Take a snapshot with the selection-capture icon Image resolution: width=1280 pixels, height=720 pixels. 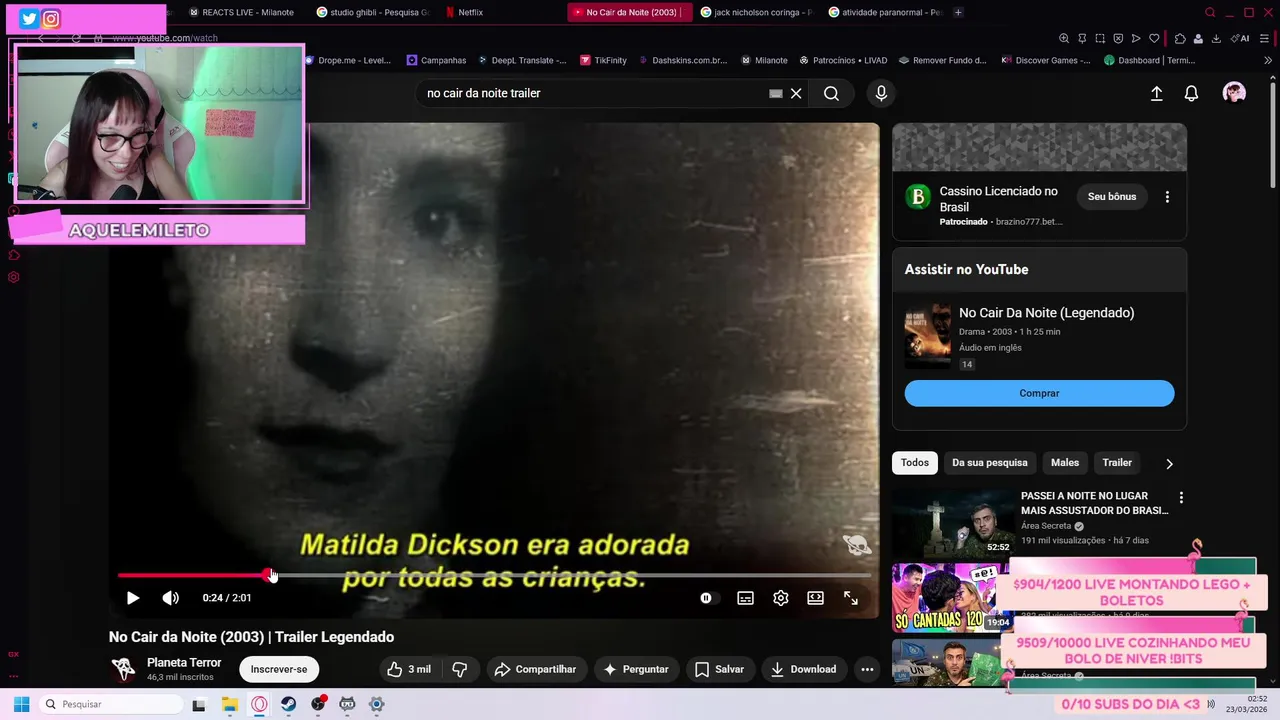[1100, 38]
